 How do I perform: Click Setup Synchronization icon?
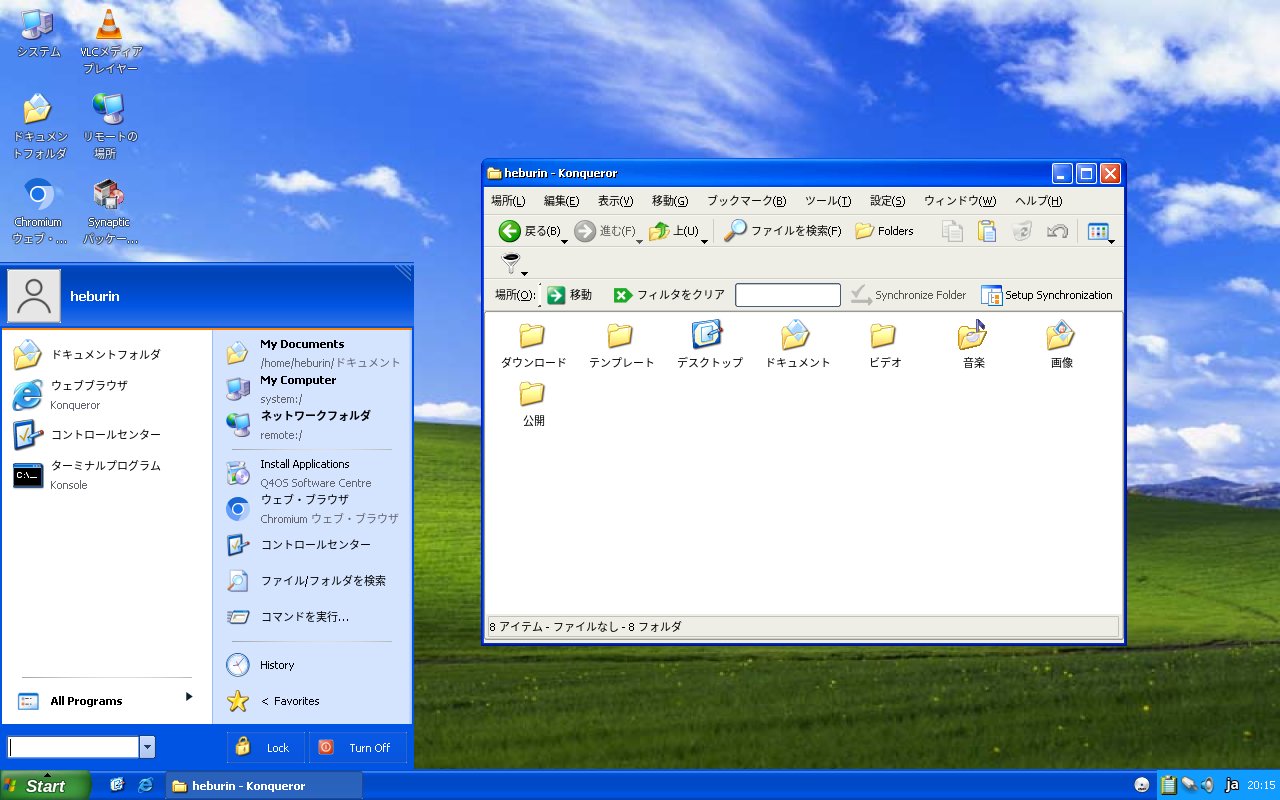click(x=991, y=295)
